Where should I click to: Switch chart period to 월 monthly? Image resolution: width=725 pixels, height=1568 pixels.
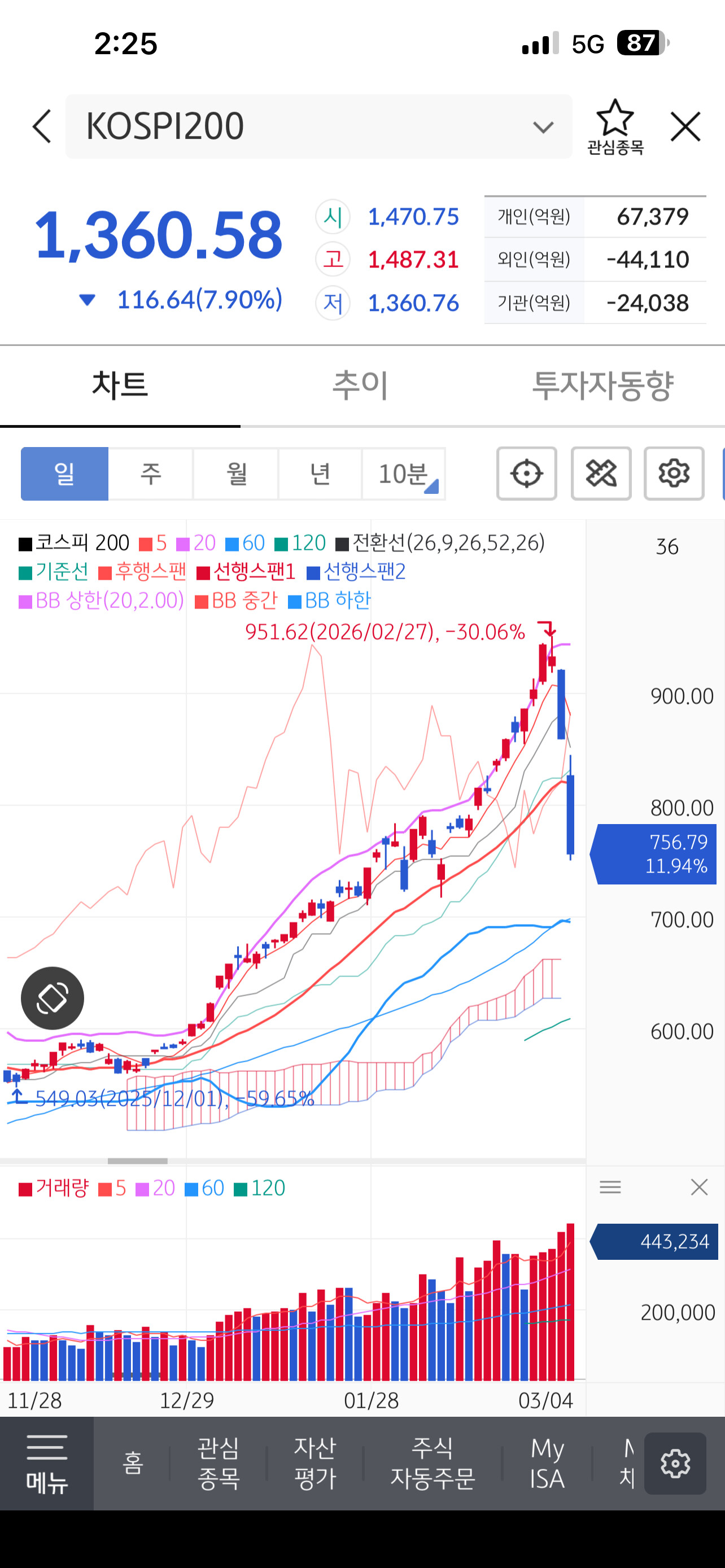(236, 474)
